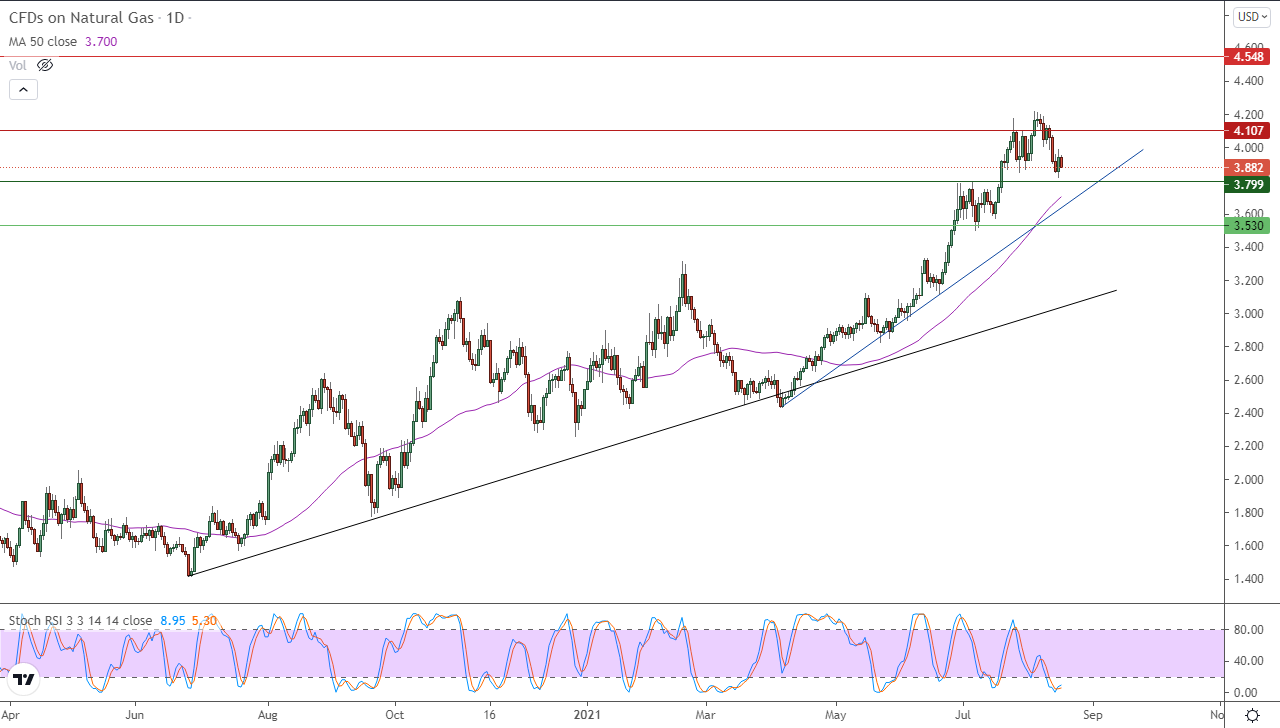Click the TradingView logo icon

[24, 680]
